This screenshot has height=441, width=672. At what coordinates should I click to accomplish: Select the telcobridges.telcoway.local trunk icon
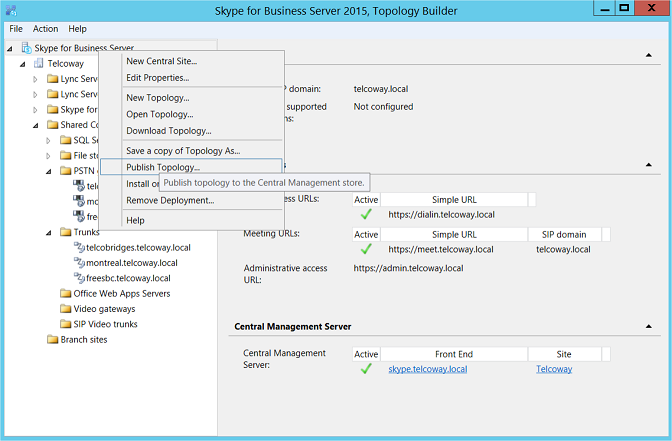click(79, 247)
